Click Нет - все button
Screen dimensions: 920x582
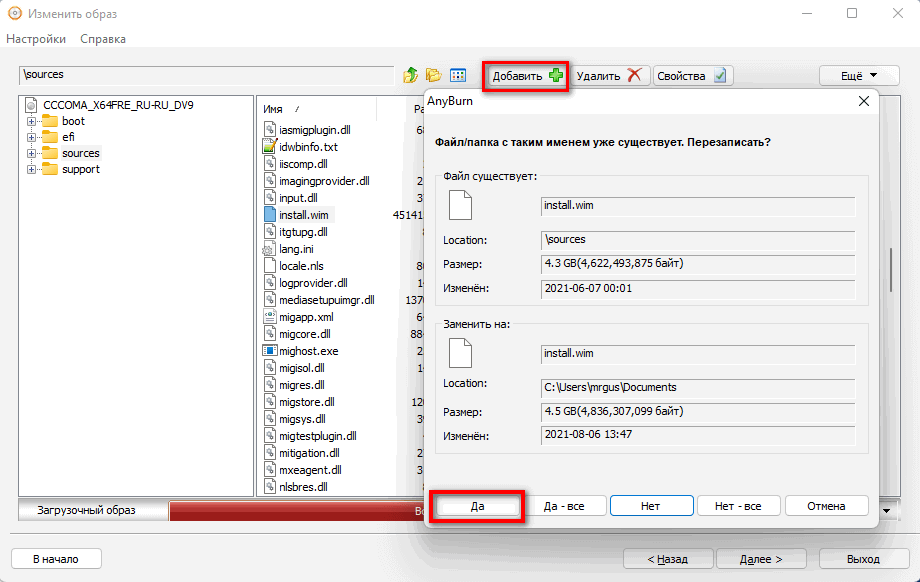[x=738, y=506]
